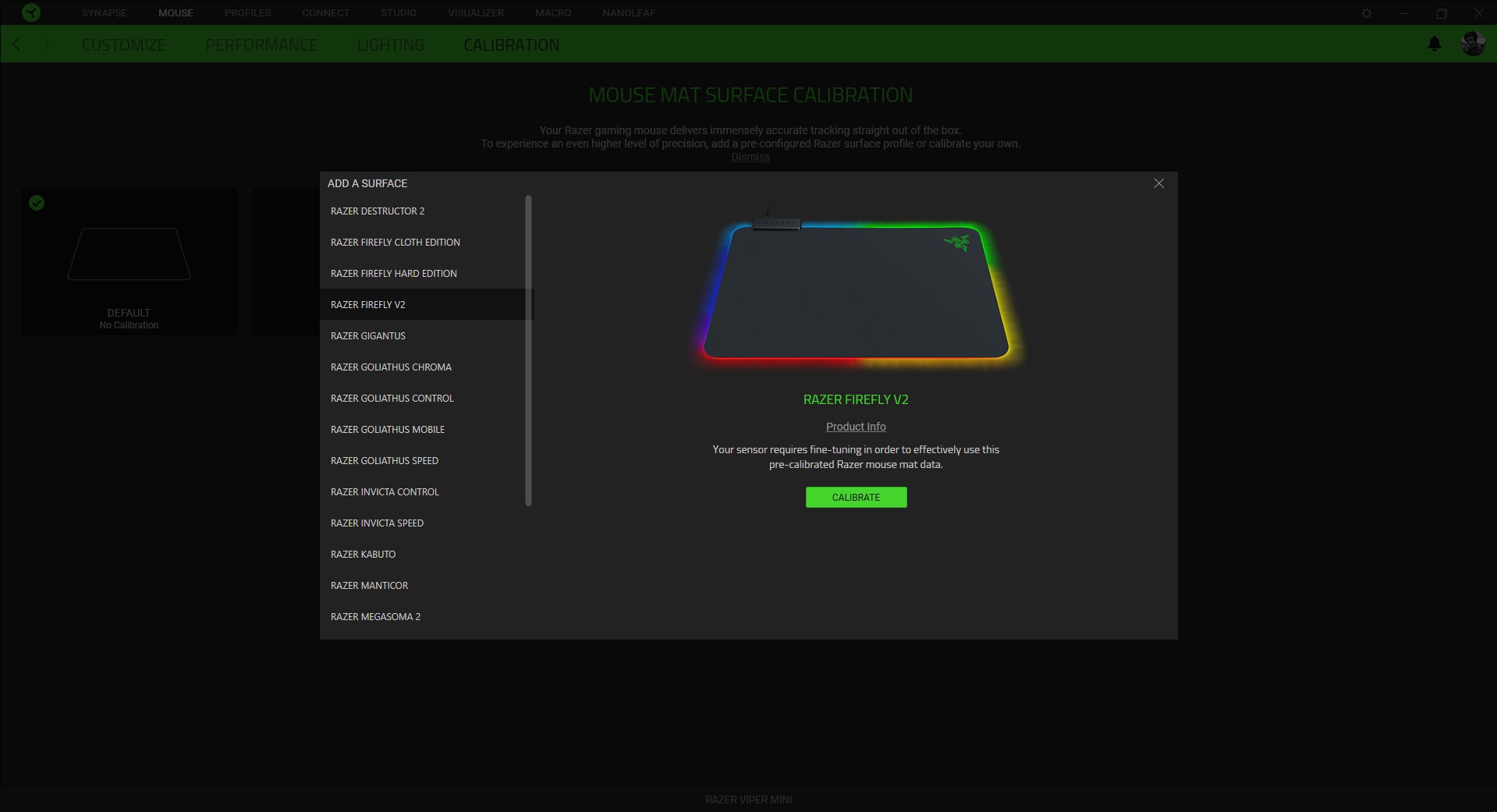Switch to the Customize subtab
1497x812 pixels.
[x=124, y=45]
